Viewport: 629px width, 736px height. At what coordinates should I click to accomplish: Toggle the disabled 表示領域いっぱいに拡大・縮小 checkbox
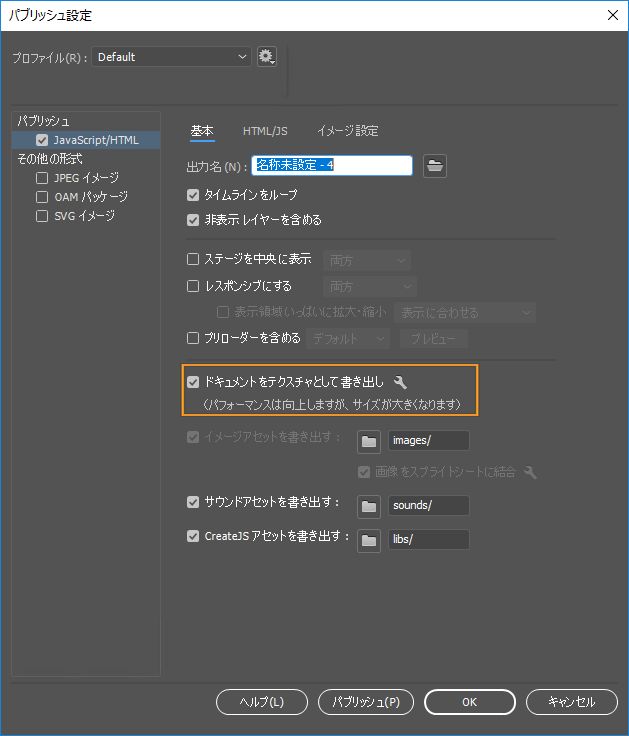tap(222, 312)
